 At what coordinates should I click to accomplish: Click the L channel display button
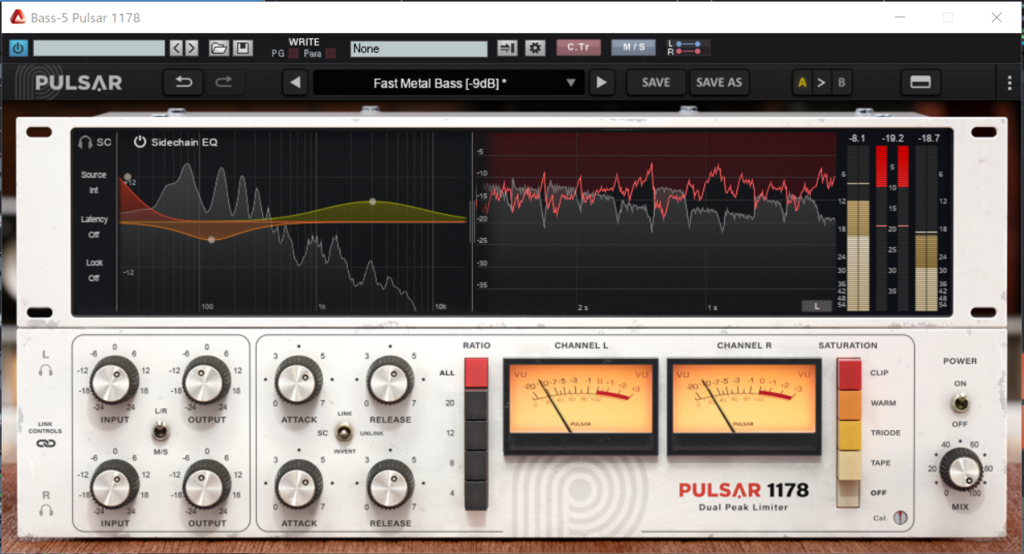tap(816, 306)
